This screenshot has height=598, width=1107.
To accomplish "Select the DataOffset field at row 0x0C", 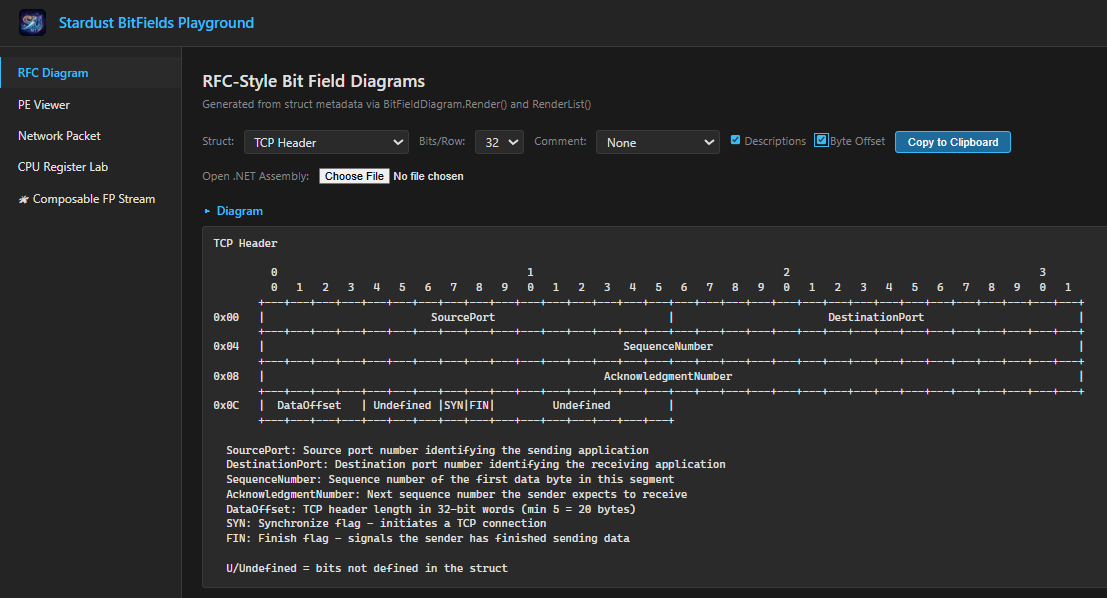I will coord(310,404).
